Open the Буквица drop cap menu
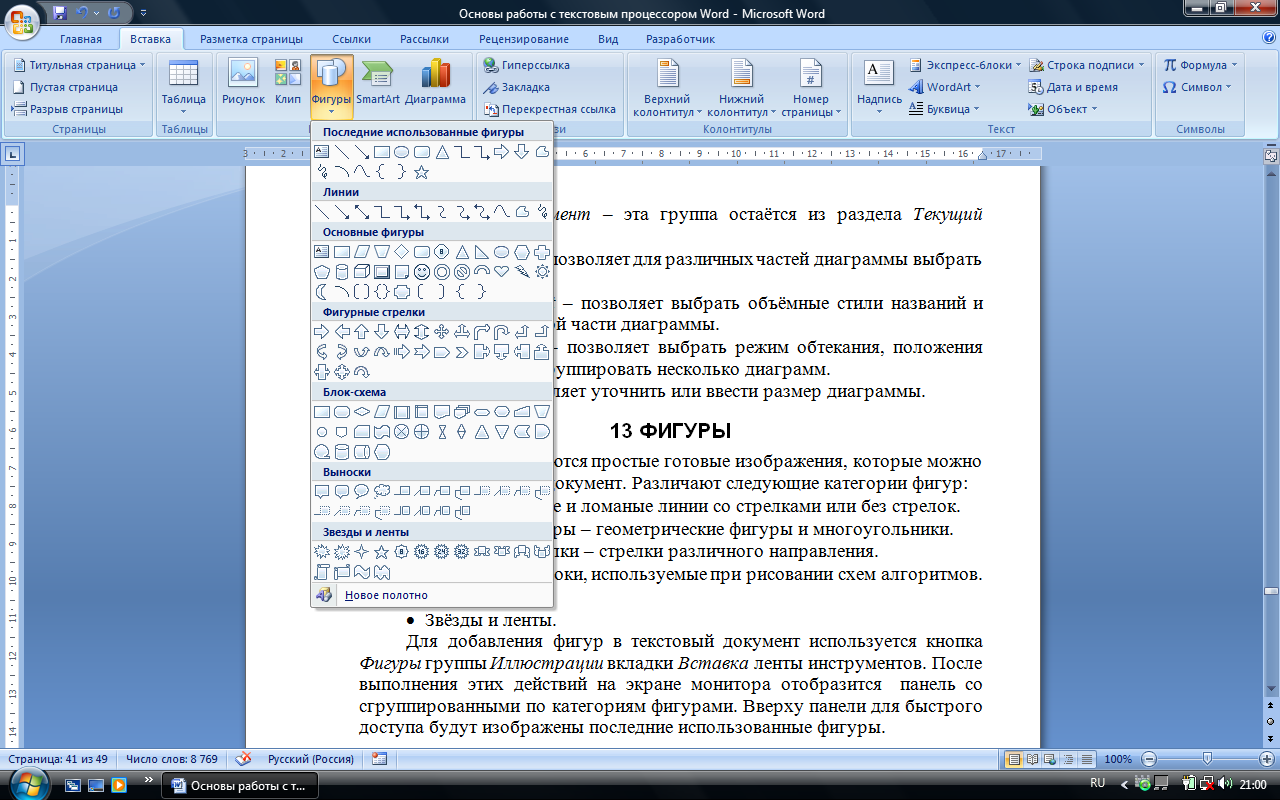Screen dimensions: 1280x800 coord(944,109)
